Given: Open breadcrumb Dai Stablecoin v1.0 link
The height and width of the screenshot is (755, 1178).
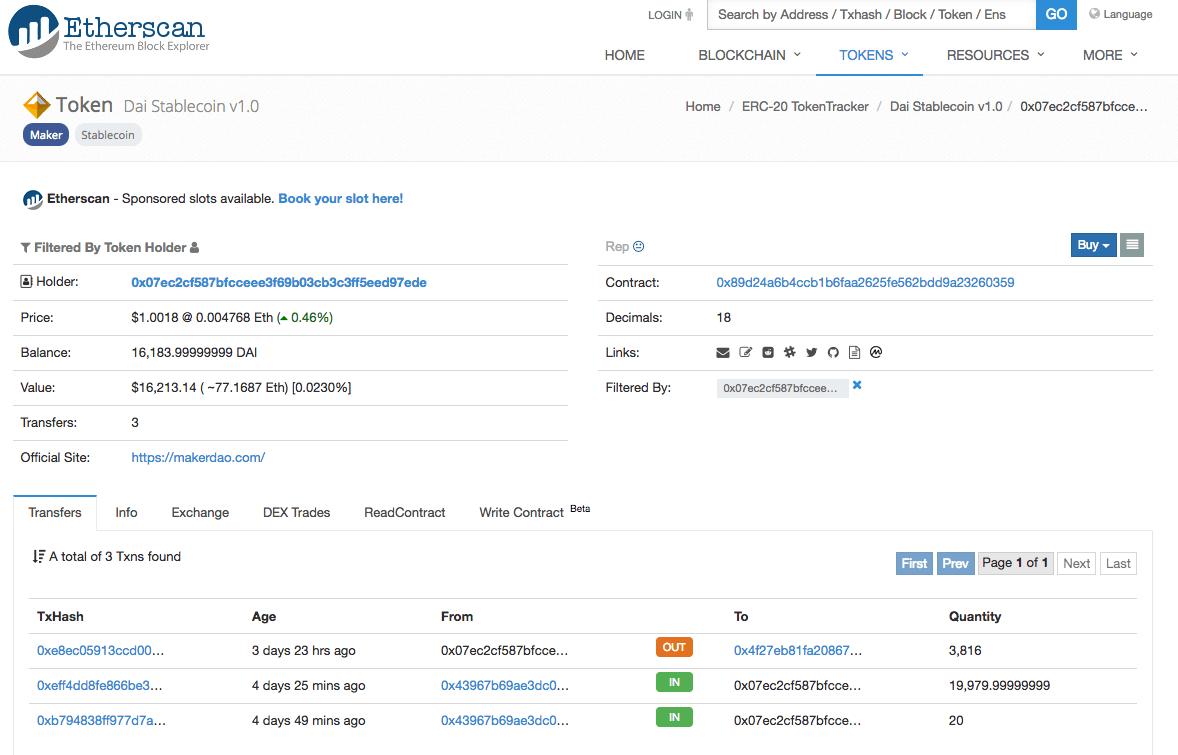Looking at the screenshot, I should [x=946, y=107].
